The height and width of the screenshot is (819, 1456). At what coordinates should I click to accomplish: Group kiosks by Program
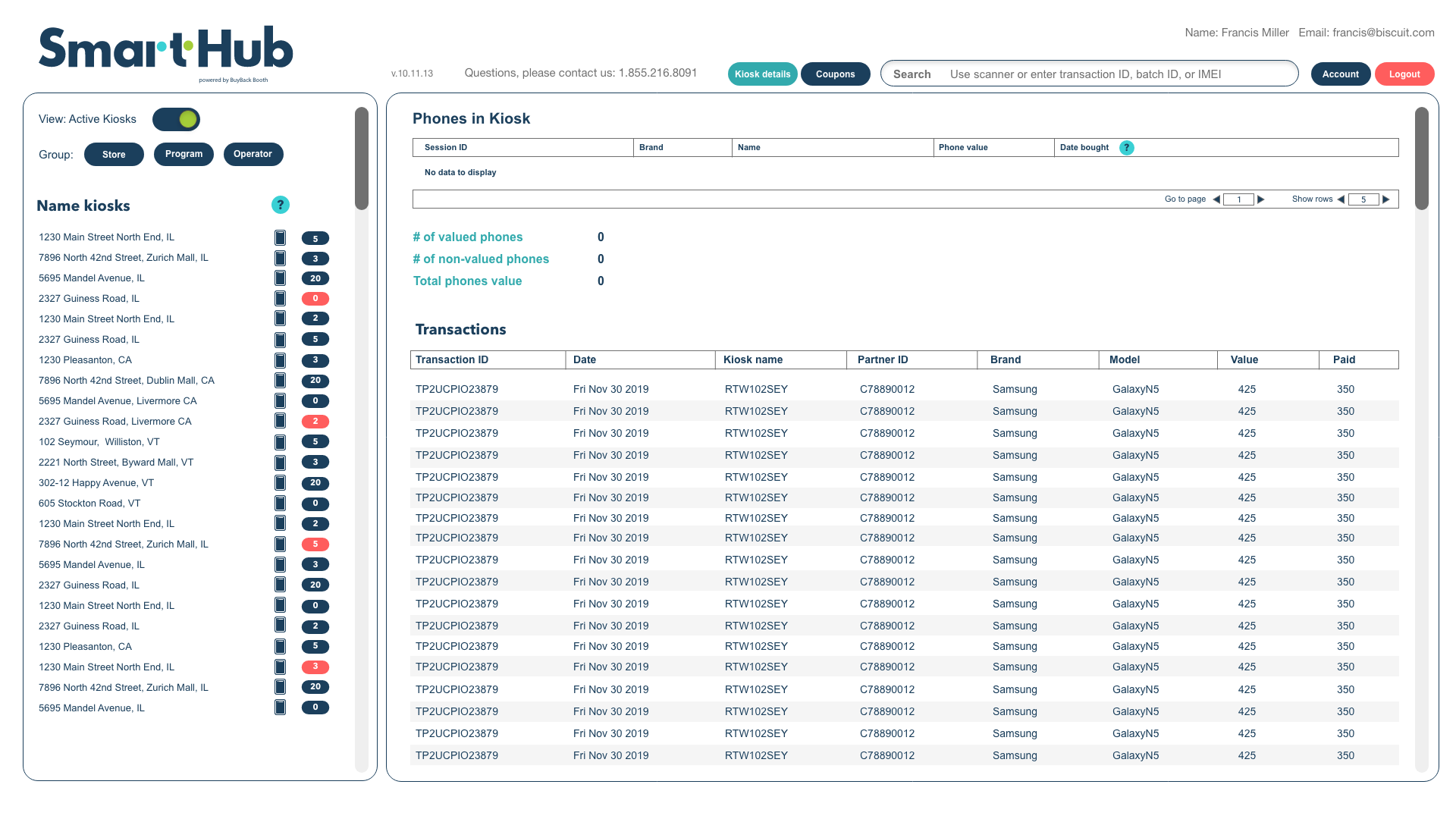pos(184,154)
